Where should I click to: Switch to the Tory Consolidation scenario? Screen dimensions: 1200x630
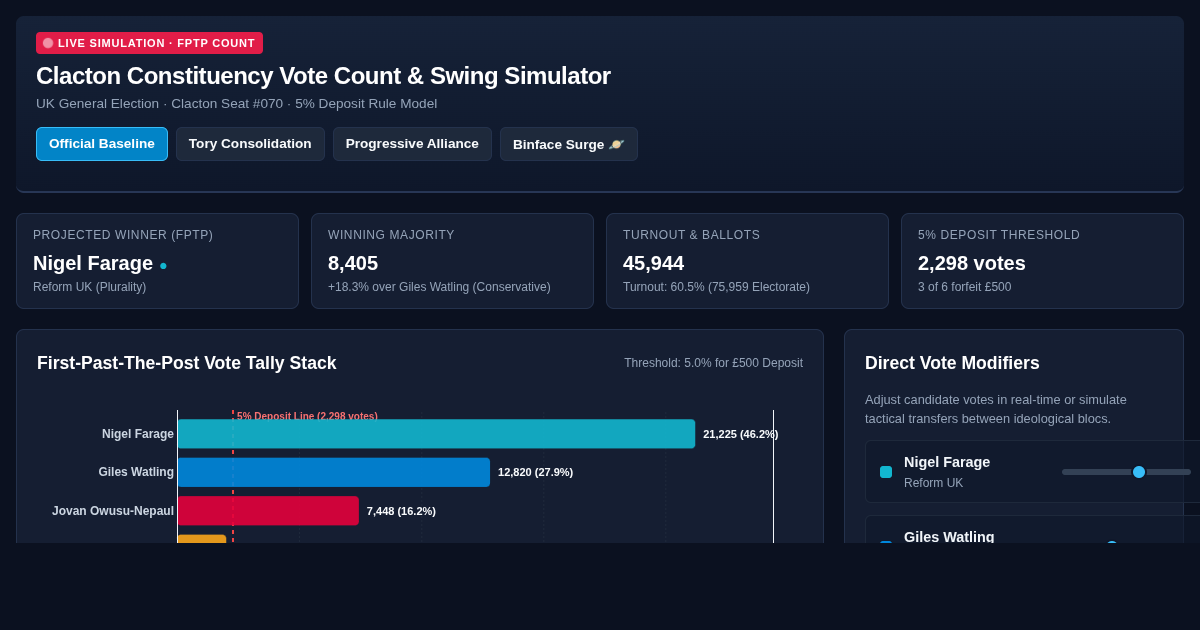click(250, 144)
